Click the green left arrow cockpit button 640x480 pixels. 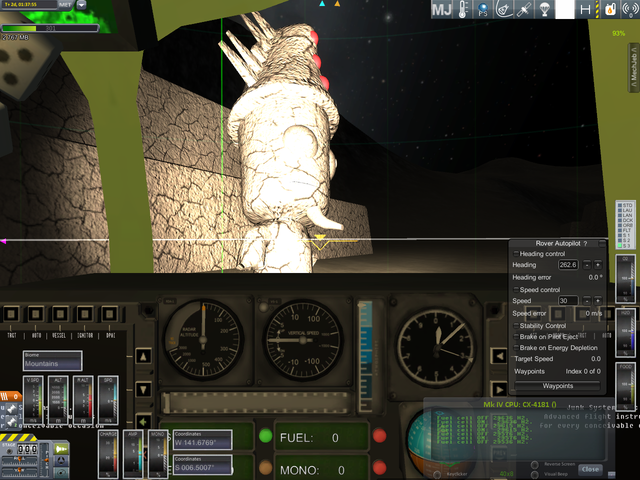pos(143,421)
